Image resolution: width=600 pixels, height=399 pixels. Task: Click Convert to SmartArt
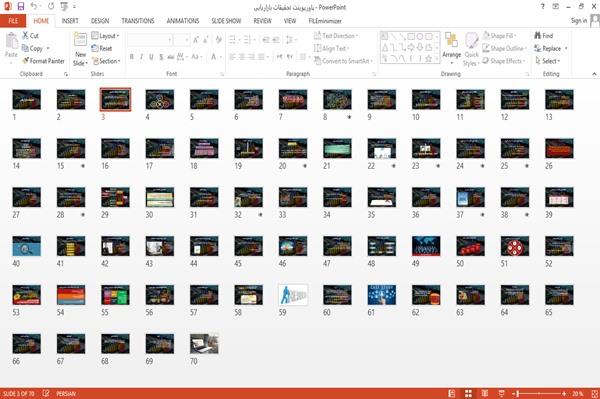point(343,61)
